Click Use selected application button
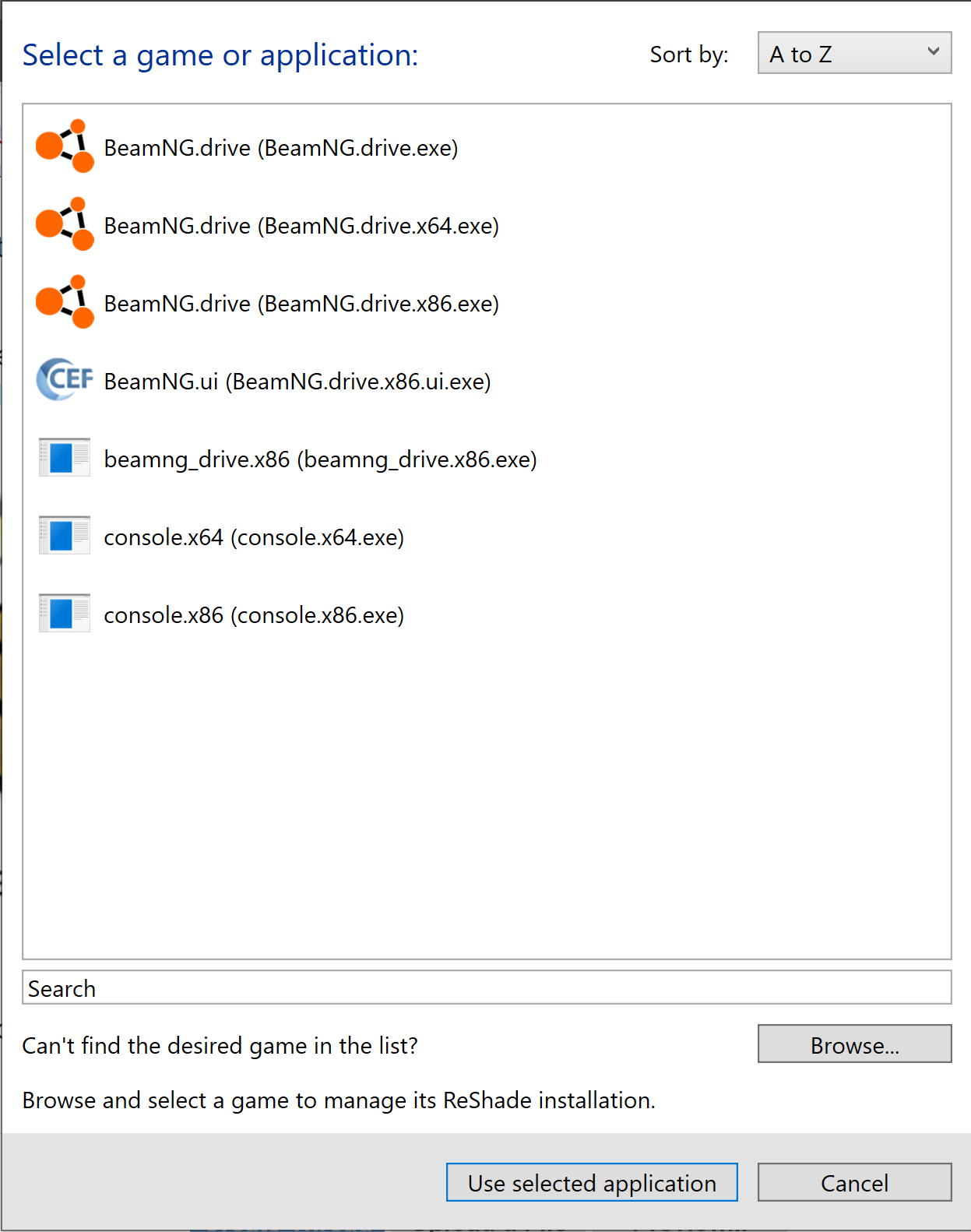The height and width of the screenshot is (1232, 971). pyautogui.click(x=592, y=1182)
